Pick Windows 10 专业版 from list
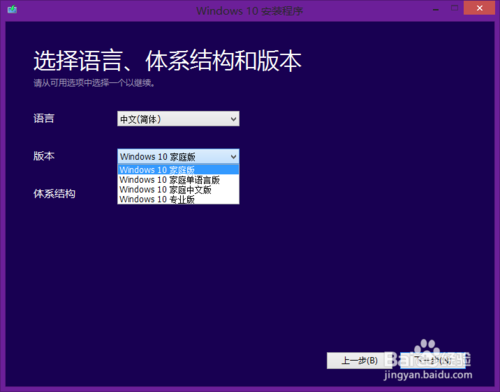 tap(178, 199)
